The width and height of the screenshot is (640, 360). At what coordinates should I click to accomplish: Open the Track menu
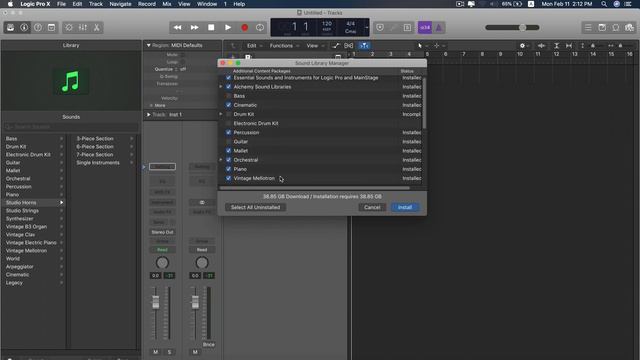pos(96,4)
